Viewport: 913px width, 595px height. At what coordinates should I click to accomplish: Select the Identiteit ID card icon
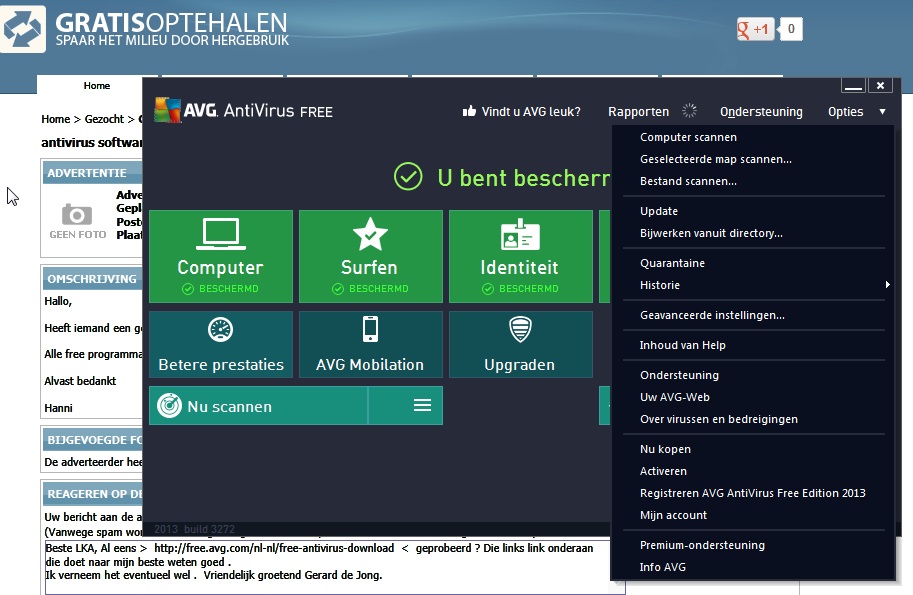tap(520, 236)
